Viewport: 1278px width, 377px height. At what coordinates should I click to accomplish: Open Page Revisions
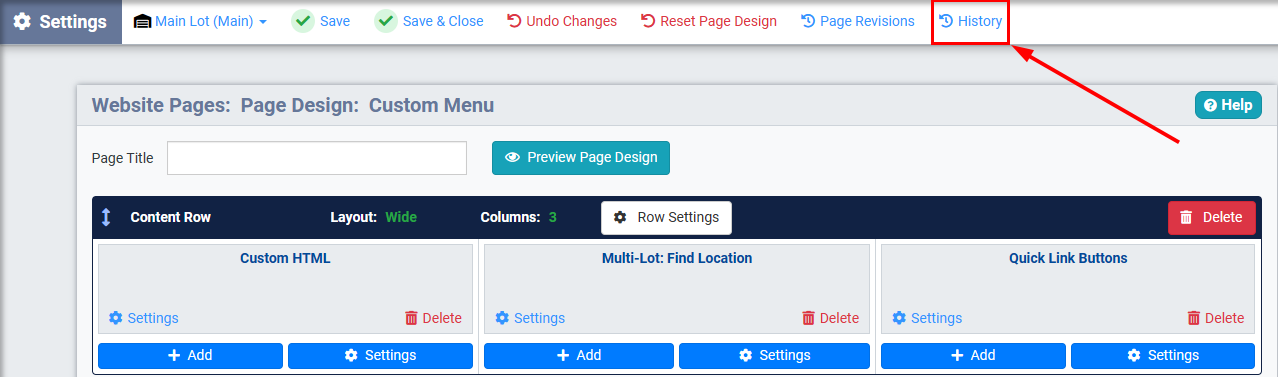858,21
